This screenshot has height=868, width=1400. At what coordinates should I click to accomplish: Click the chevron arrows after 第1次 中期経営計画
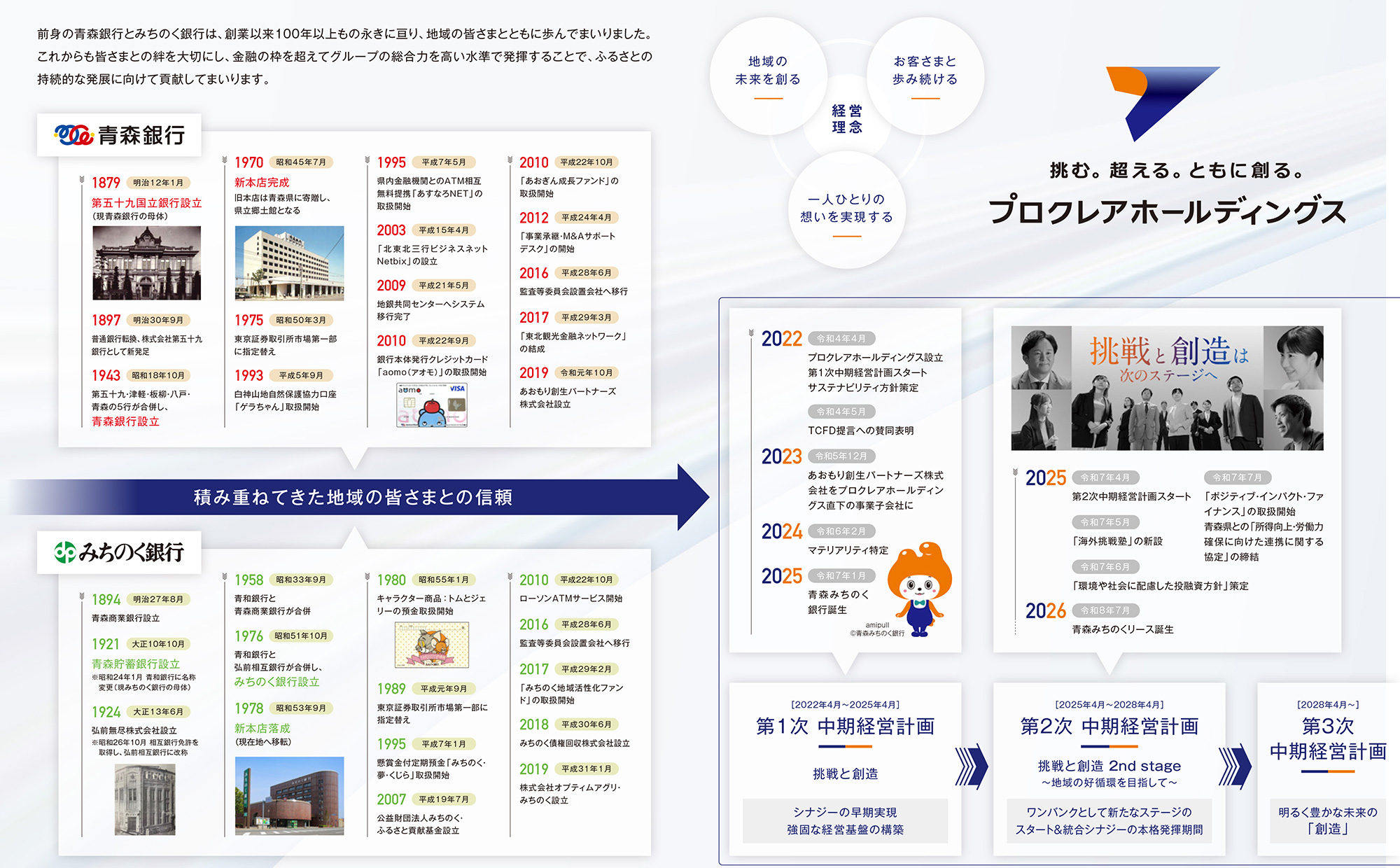[x=972, y=766]
